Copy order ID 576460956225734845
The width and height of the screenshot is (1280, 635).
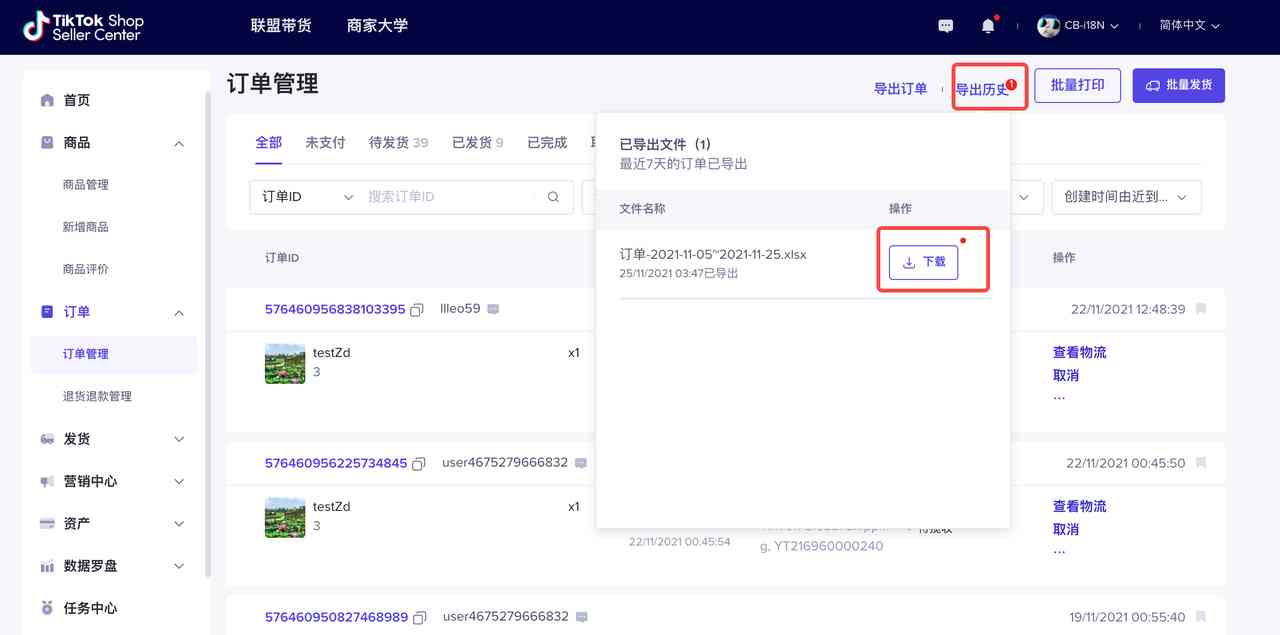coord(419,464)
